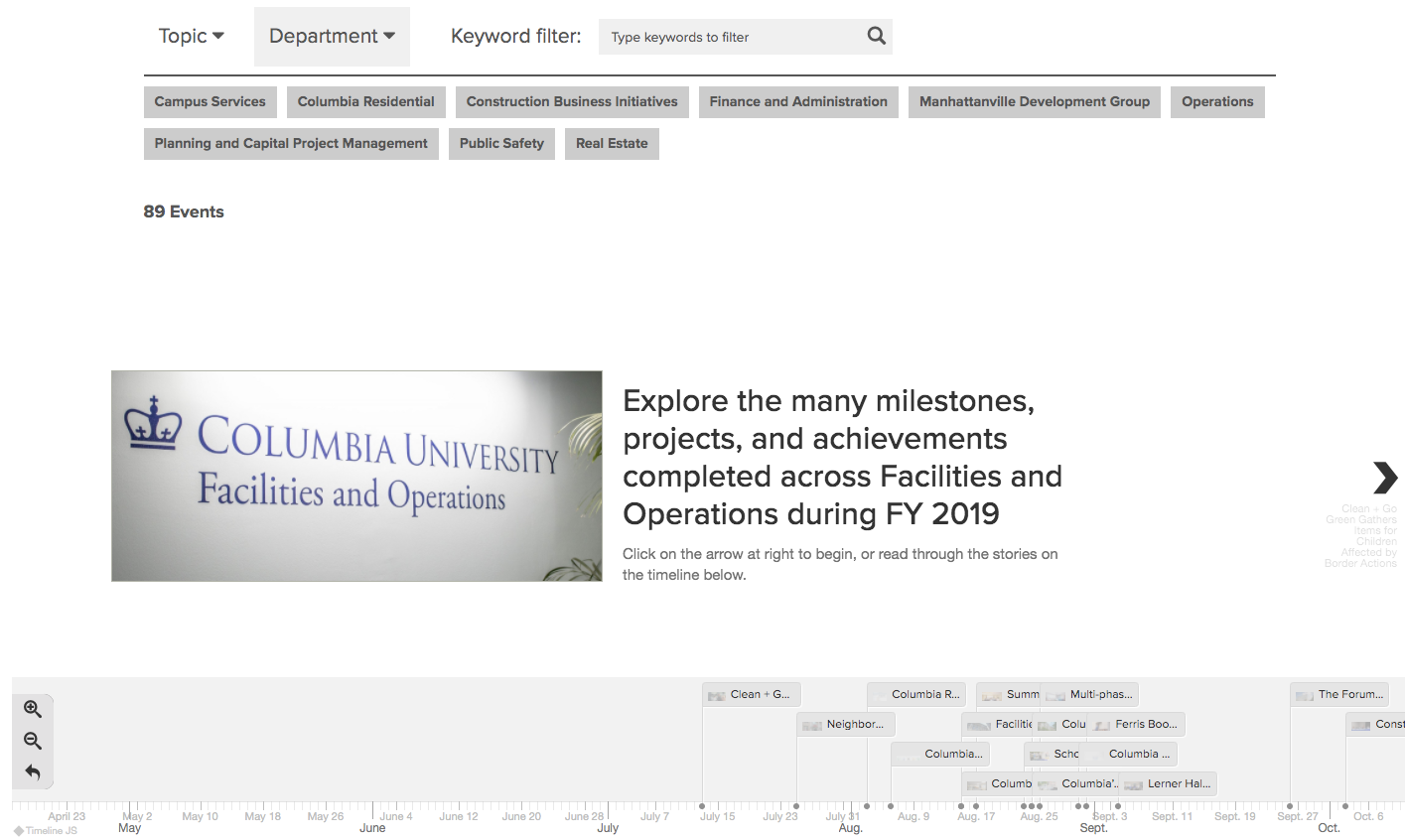
Task: Open the 'Clean + G...' timeline event
Action: pyautogui.click(x=752, y=695)
